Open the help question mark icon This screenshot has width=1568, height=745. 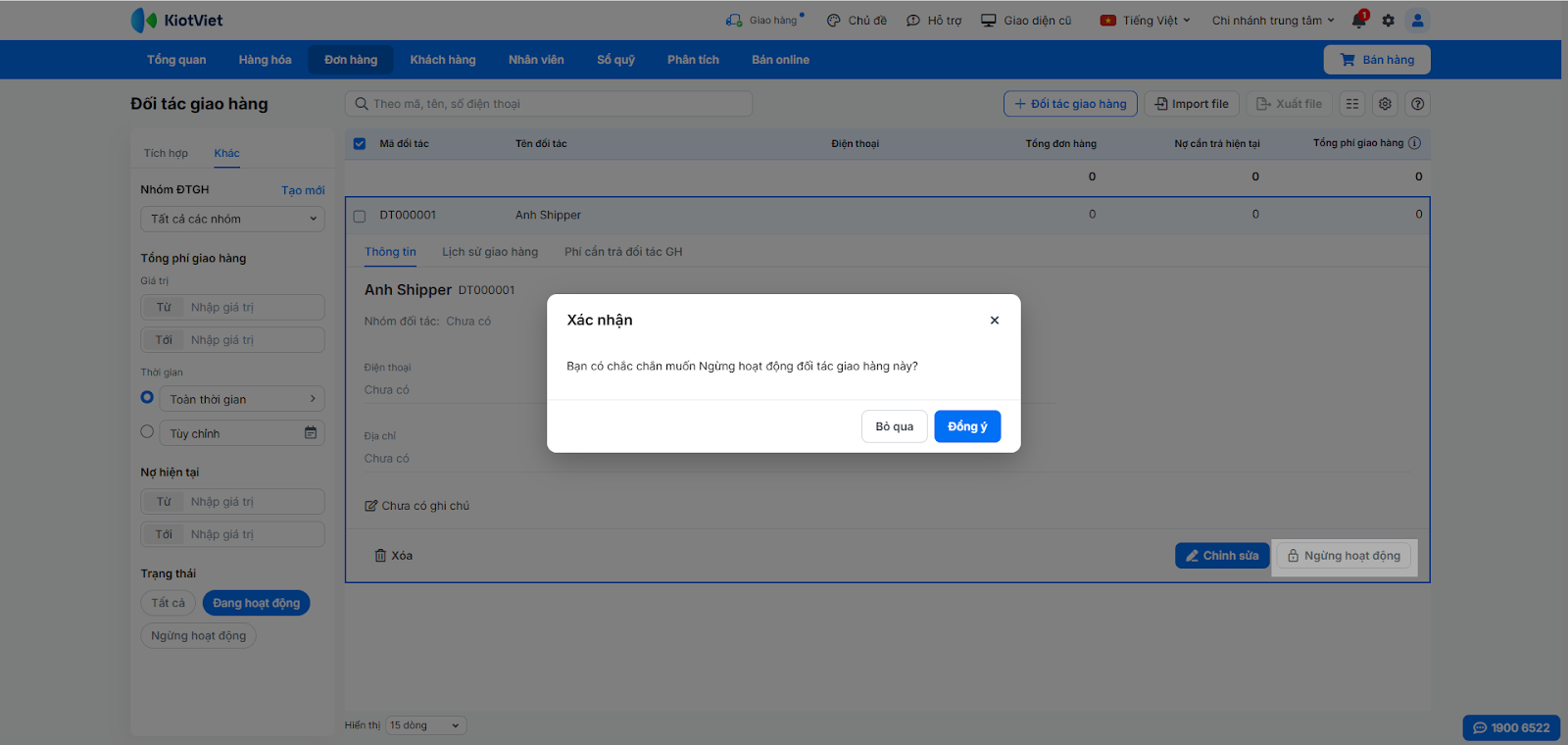[x=1417, y=104]
